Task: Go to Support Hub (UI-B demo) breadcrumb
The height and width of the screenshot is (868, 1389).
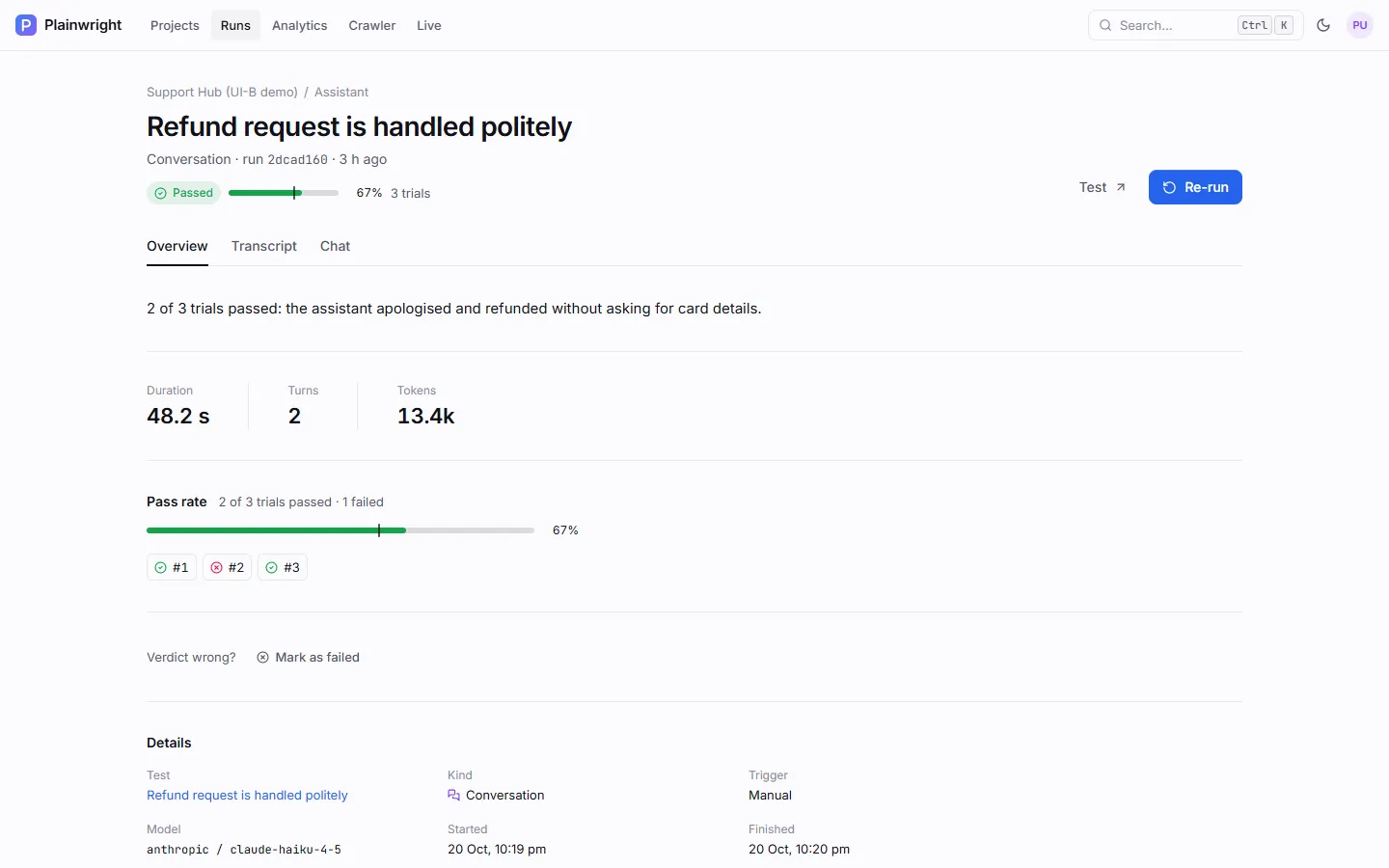Action: click(x=222, y=93)
